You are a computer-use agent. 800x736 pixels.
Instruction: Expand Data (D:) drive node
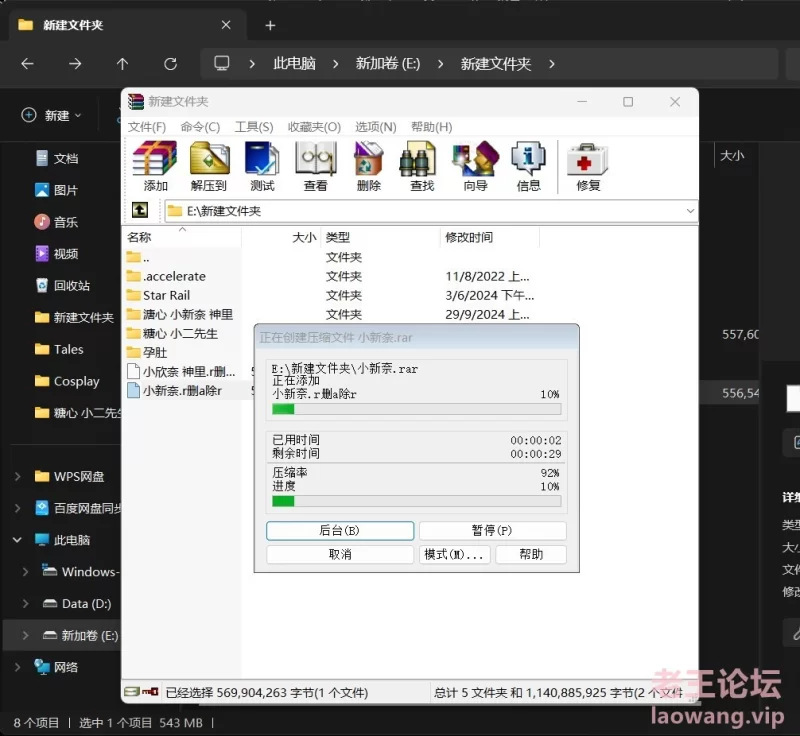[x=26, y=603]
